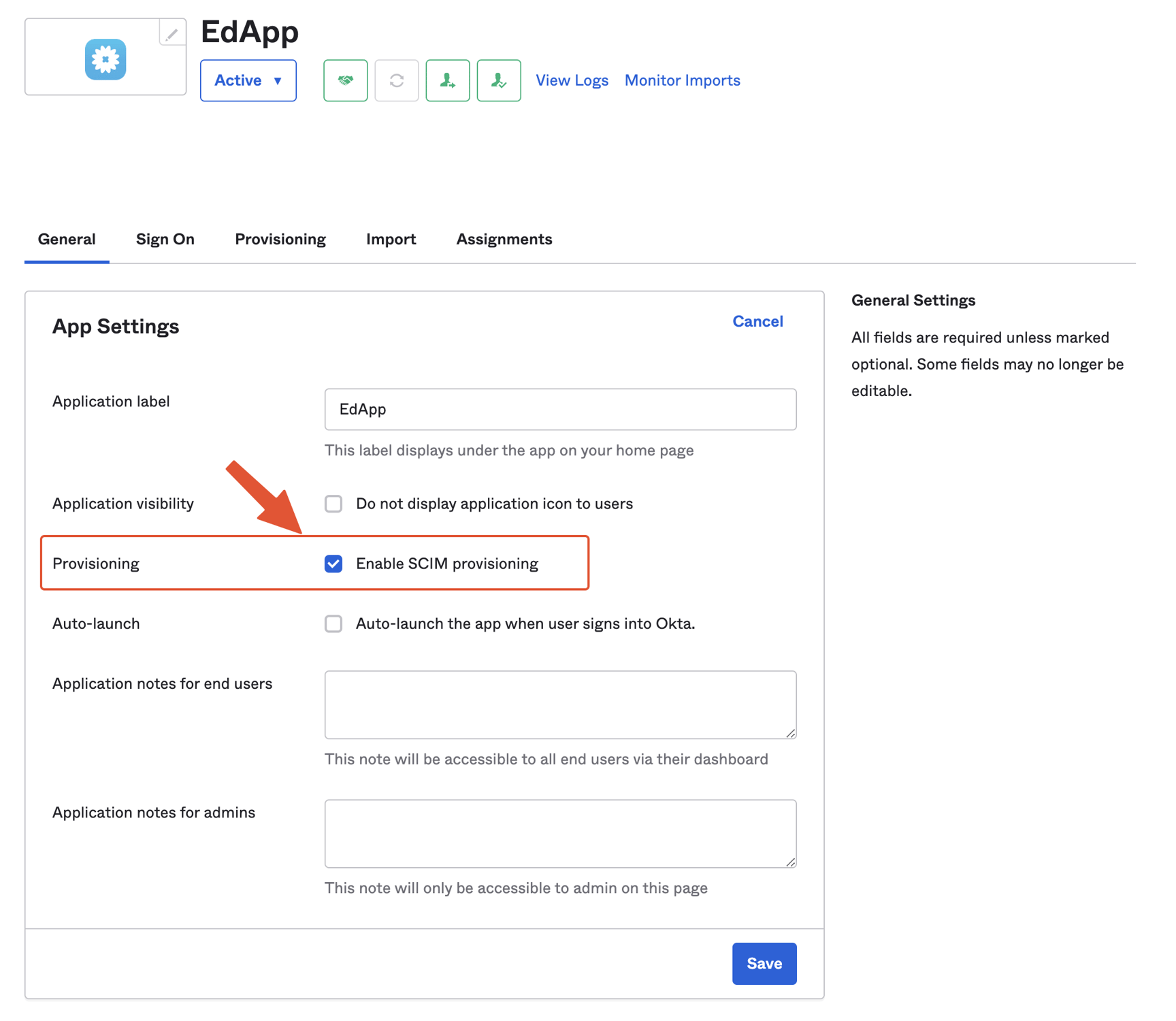The width and height of the screenshot is (1176, 1021).
Task: Switch to the Sign On tab
Action: (165, 239)
